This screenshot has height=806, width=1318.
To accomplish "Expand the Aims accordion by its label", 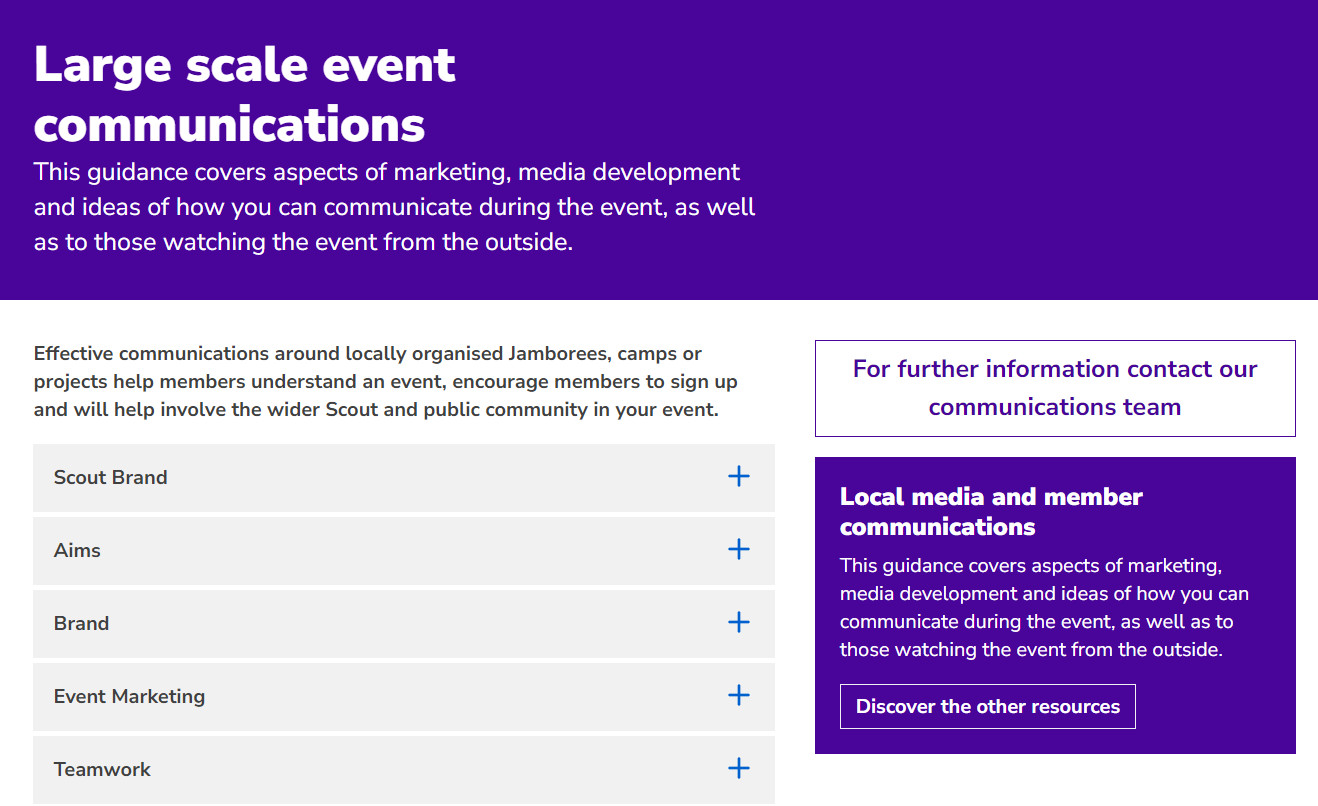I will pos(77,551).
